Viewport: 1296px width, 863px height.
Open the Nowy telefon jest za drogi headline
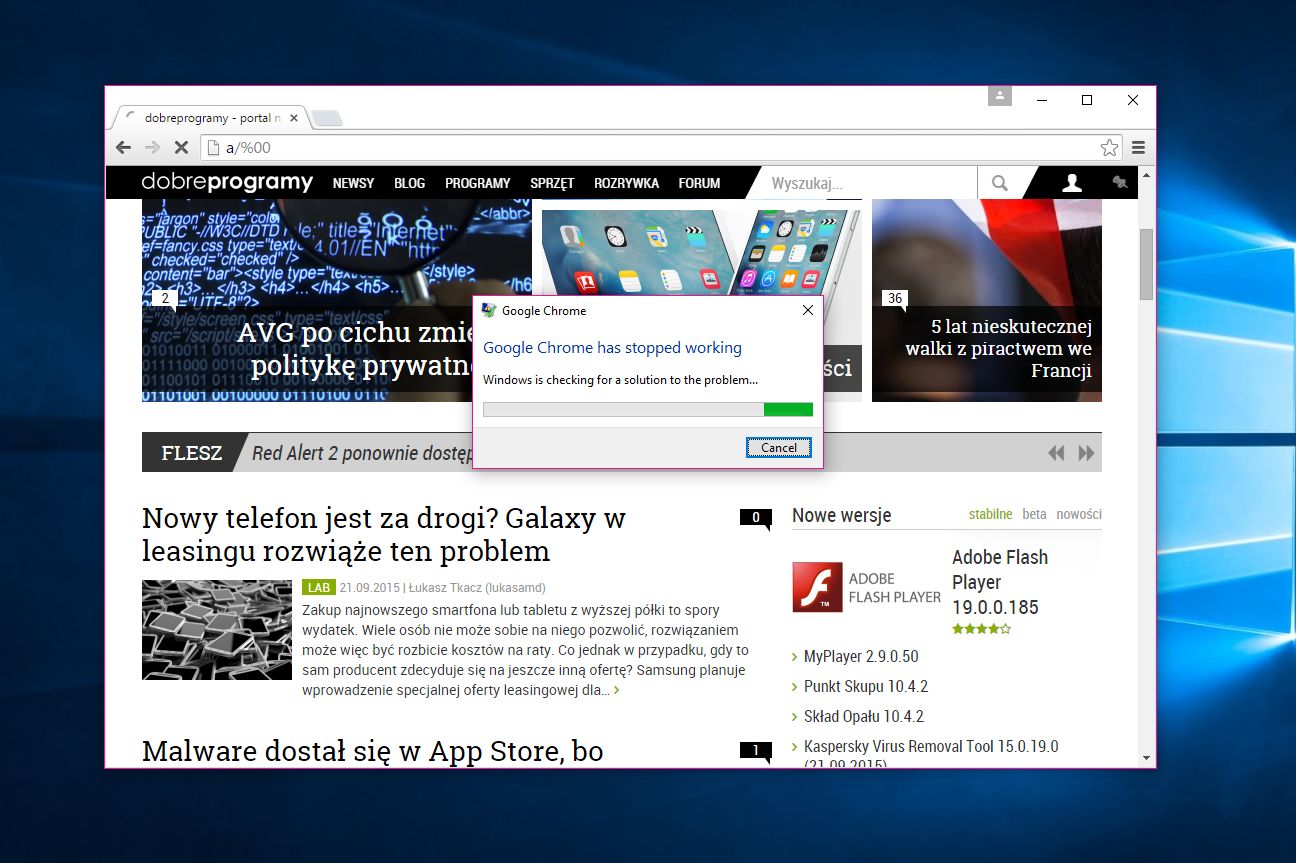coord(384,534)
